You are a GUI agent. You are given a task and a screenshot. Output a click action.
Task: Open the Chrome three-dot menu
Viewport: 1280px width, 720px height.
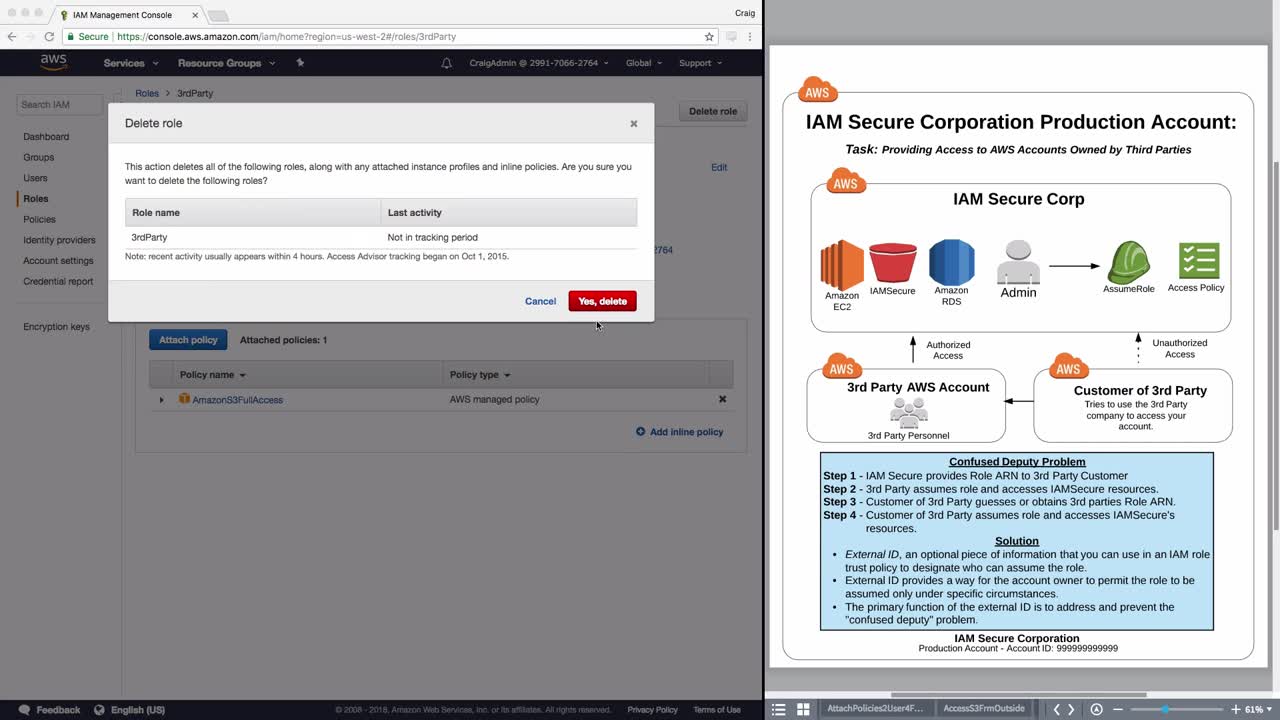point(750,37)
